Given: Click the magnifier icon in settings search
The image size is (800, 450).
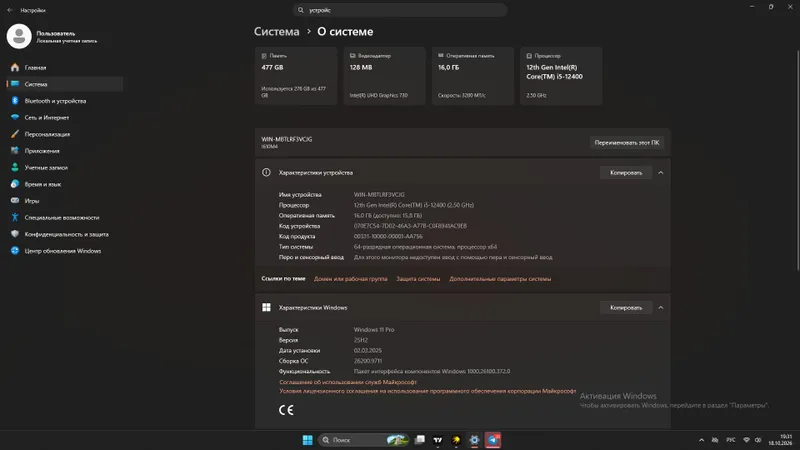Looking at the screenshot, I should (301, 10).
